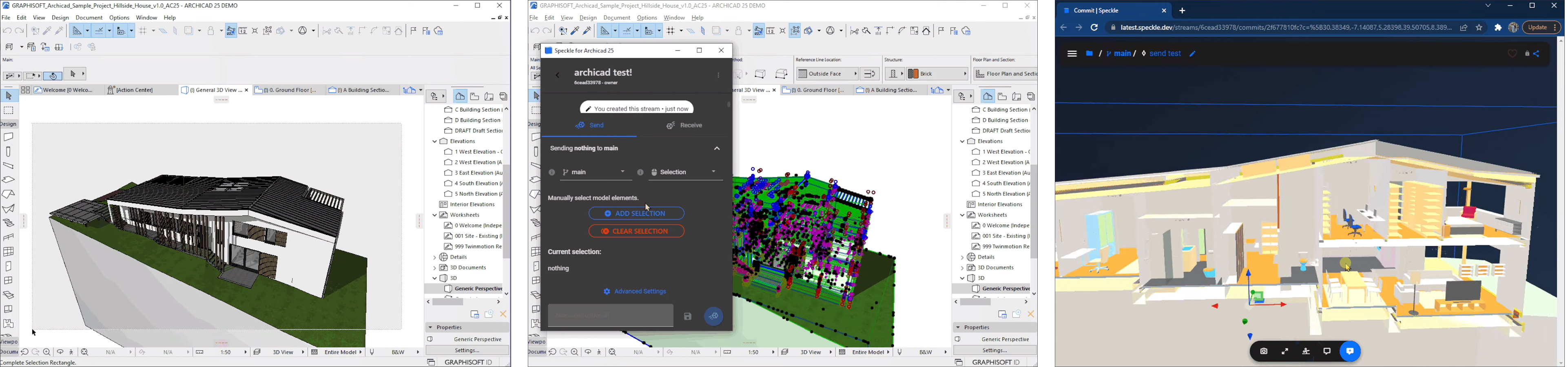The height and width of the screenshot is (367, 1568).
Task: Open Document menu in left Archicad
Action: (x=89, y=18)
